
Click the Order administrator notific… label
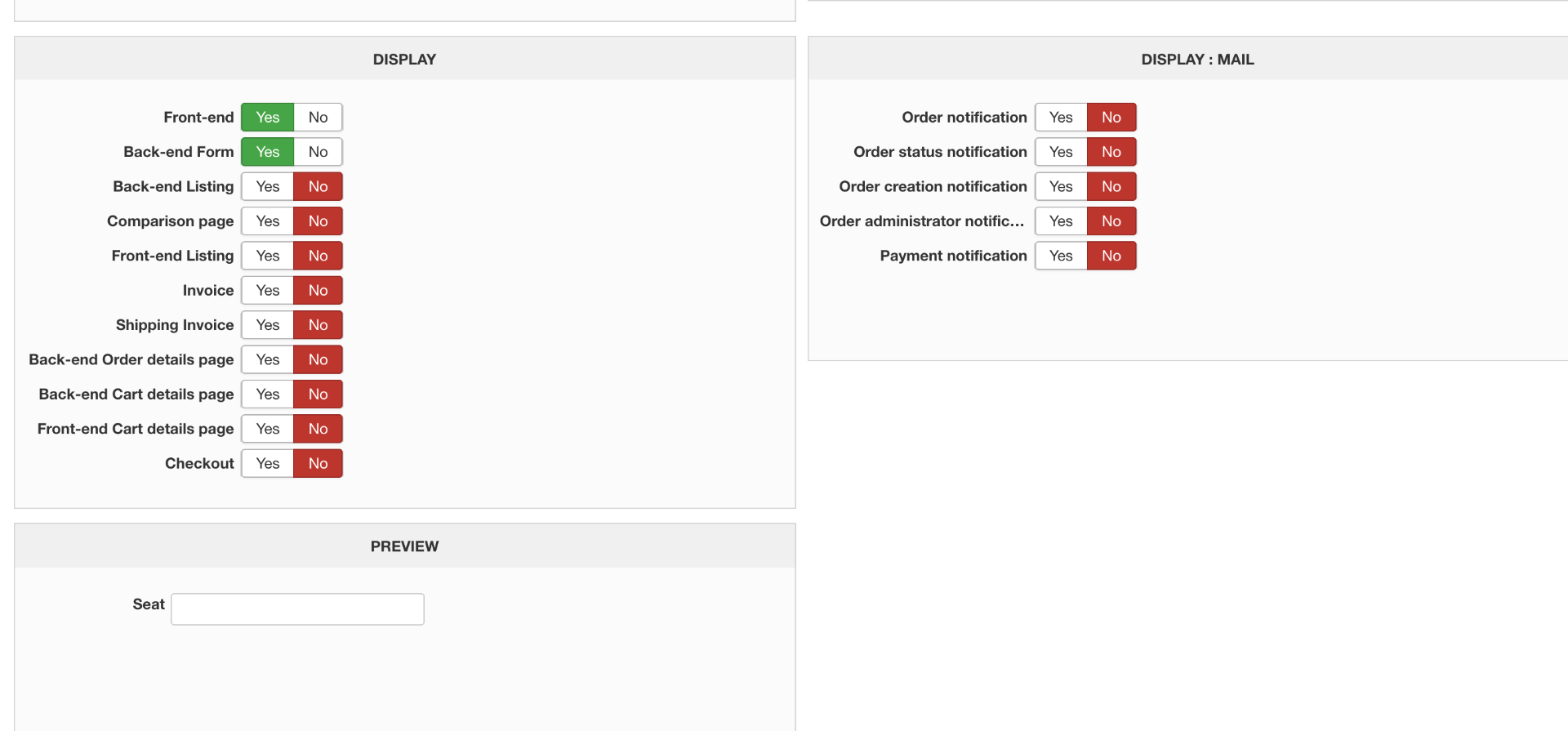pyautogui.click(x=922, y=221)
